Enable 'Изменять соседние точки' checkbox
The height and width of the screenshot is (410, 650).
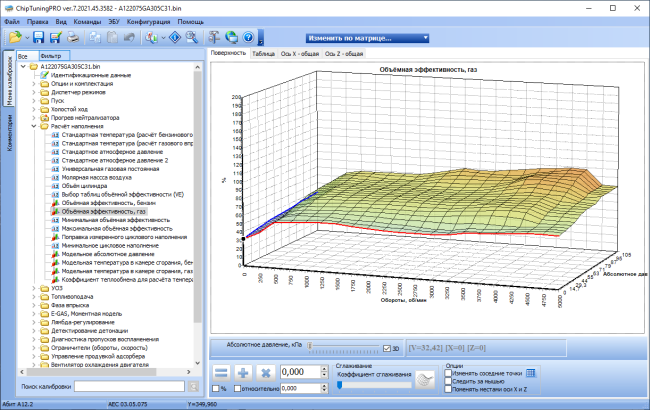point(448,373)
